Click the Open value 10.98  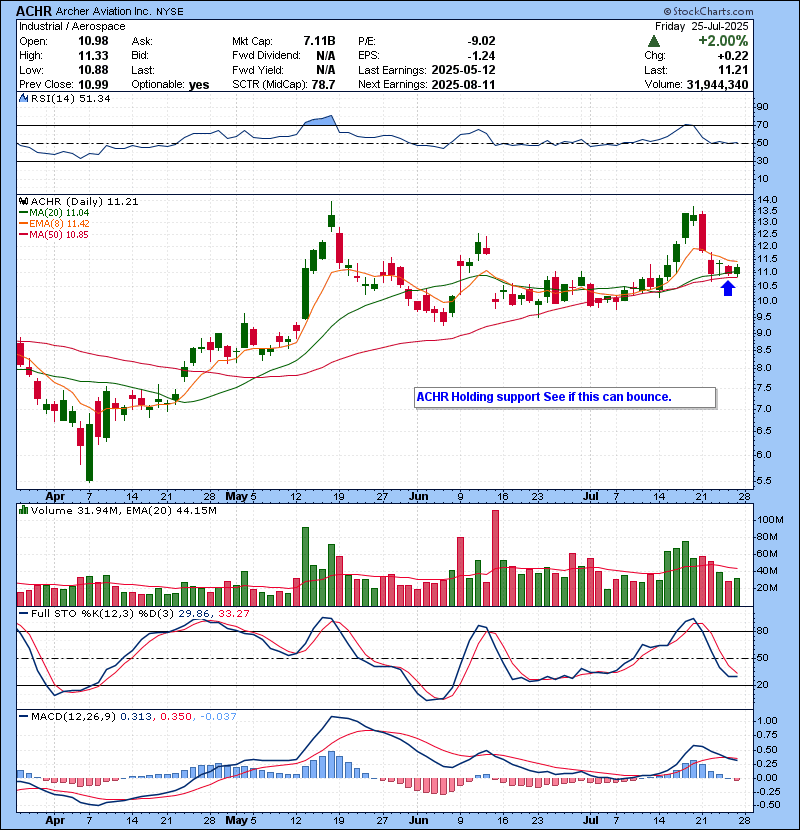coord(93,41)
